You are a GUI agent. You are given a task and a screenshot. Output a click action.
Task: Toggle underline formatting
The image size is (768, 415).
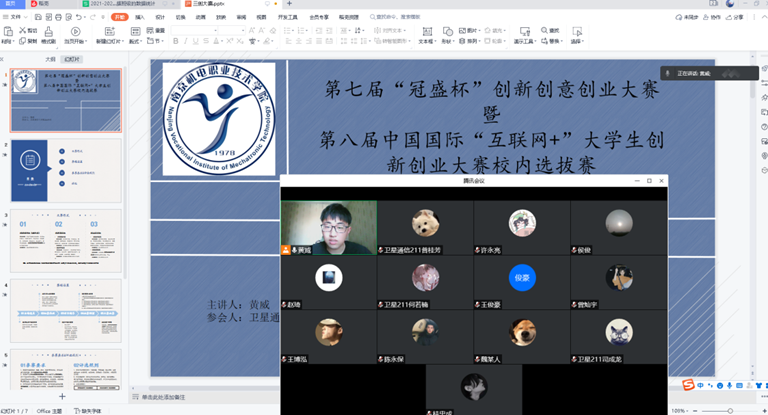tap(194, 42)
